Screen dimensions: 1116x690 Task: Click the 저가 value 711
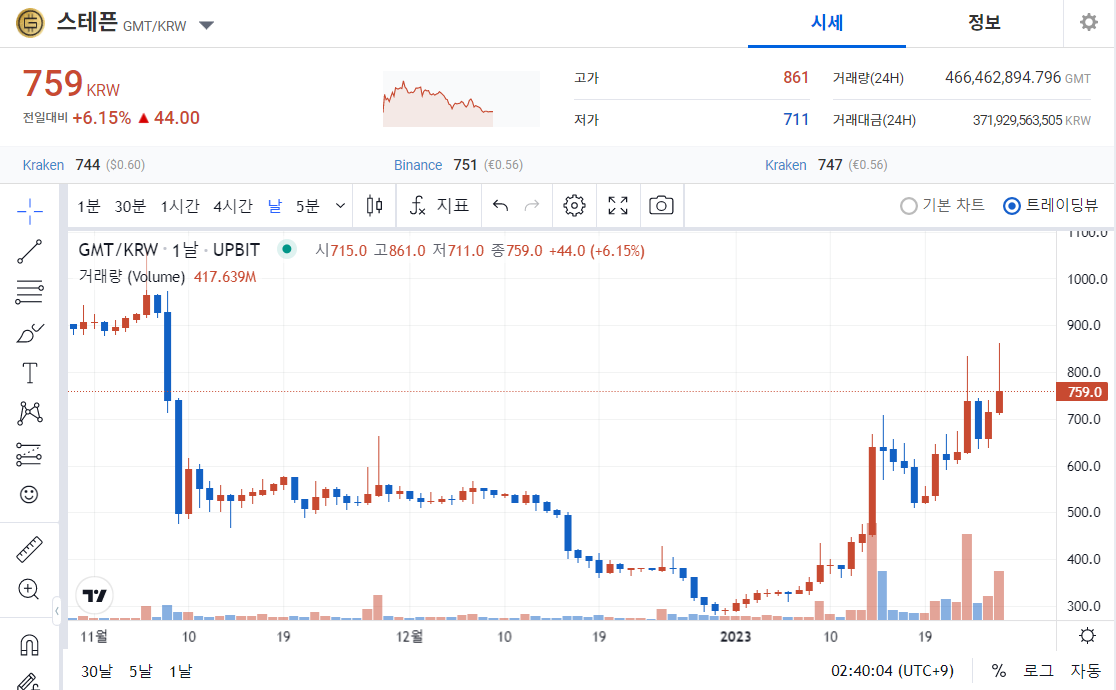click(x=796, y=120)
